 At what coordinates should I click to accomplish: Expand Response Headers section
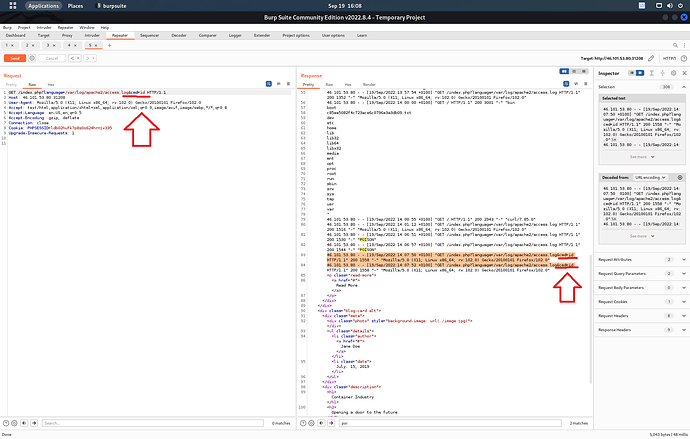click(684, 330)
